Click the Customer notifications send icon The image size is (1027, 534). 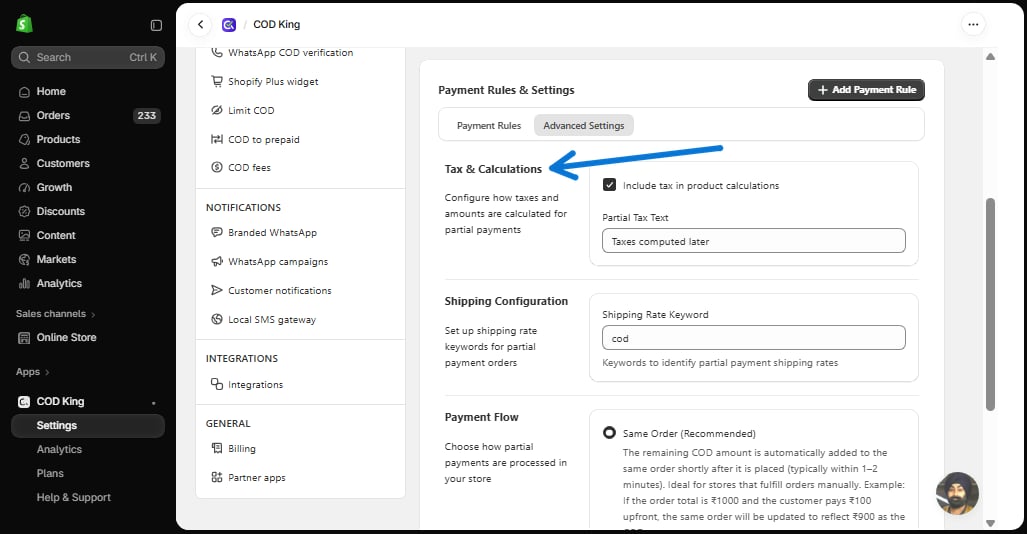(x=217, y=290)
